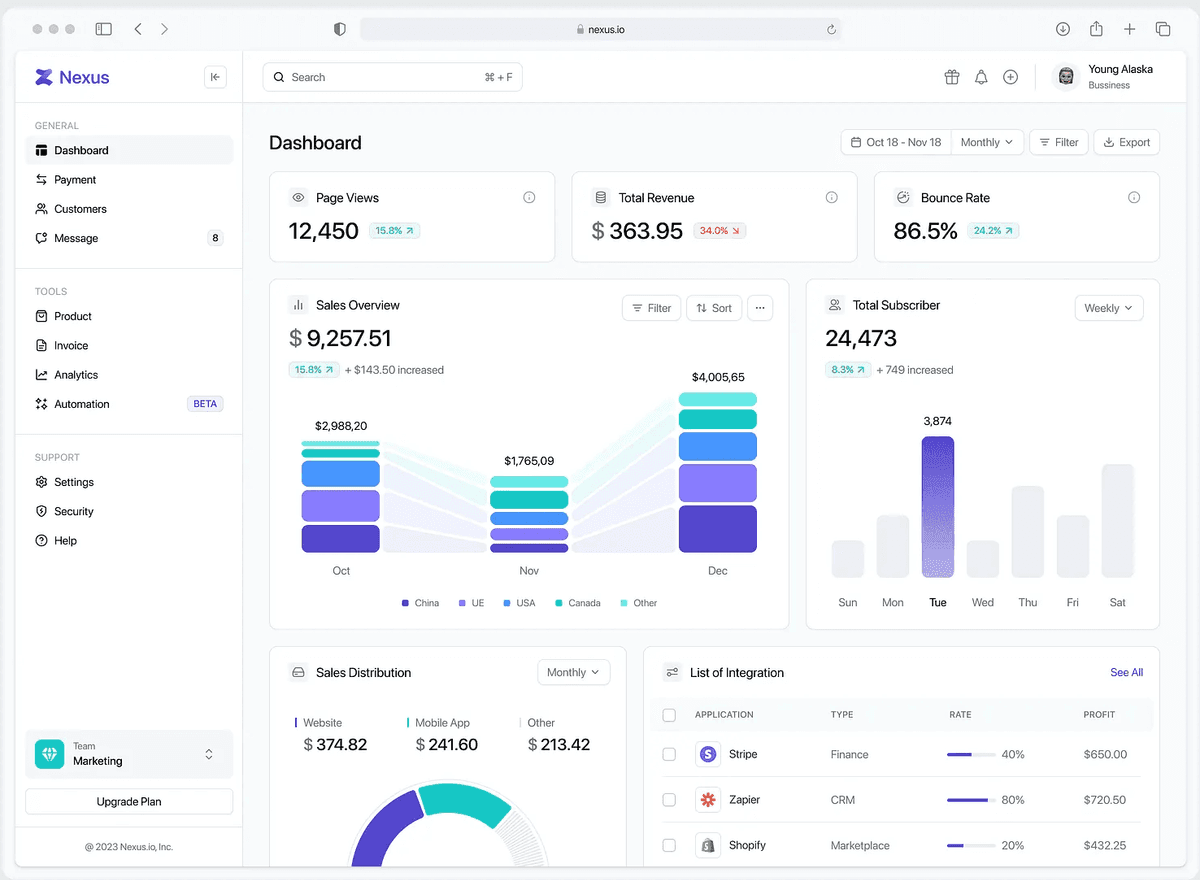1200x880 pixels.
Task: Open Settings under Support
Action: point(74,481)
